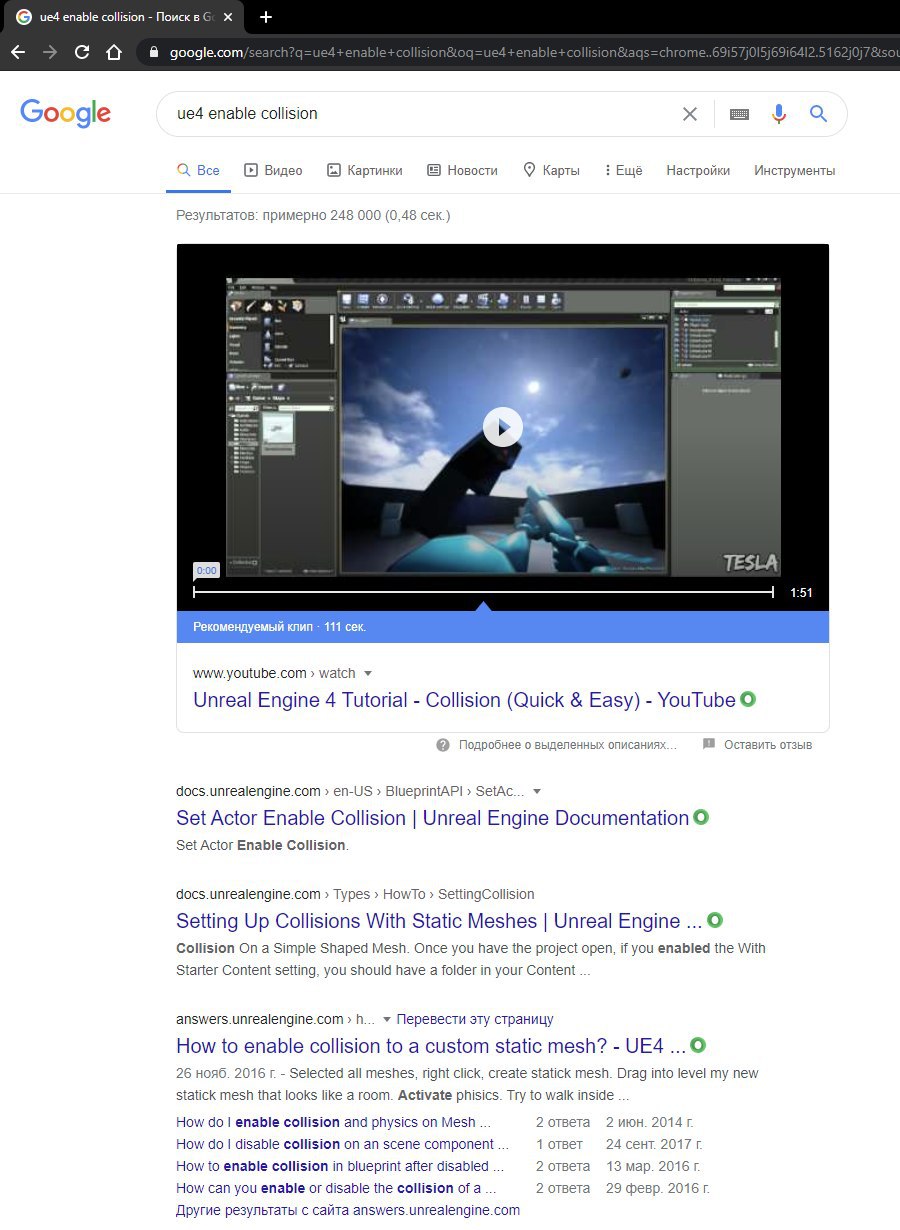Open the on-screen keyboard icon

[739, 114]
